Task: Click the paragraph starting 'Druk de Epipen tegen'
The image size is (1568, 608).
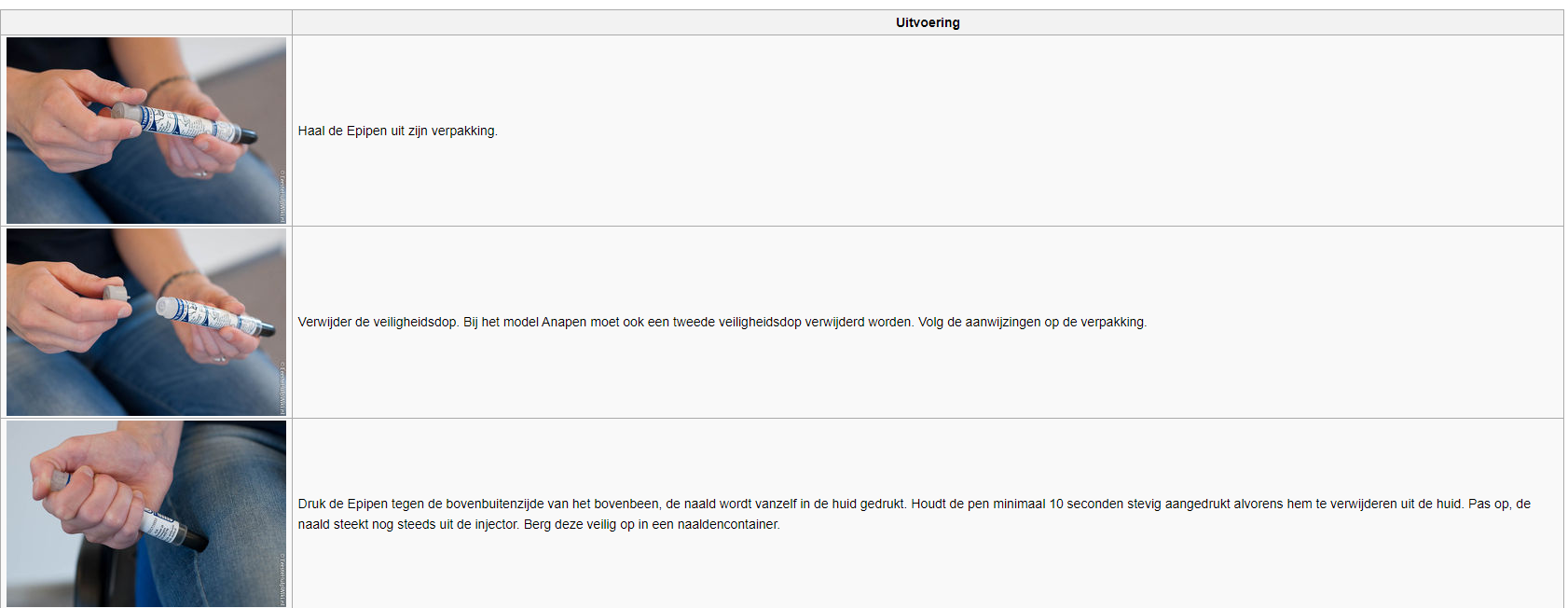Action: coord(914,504)
